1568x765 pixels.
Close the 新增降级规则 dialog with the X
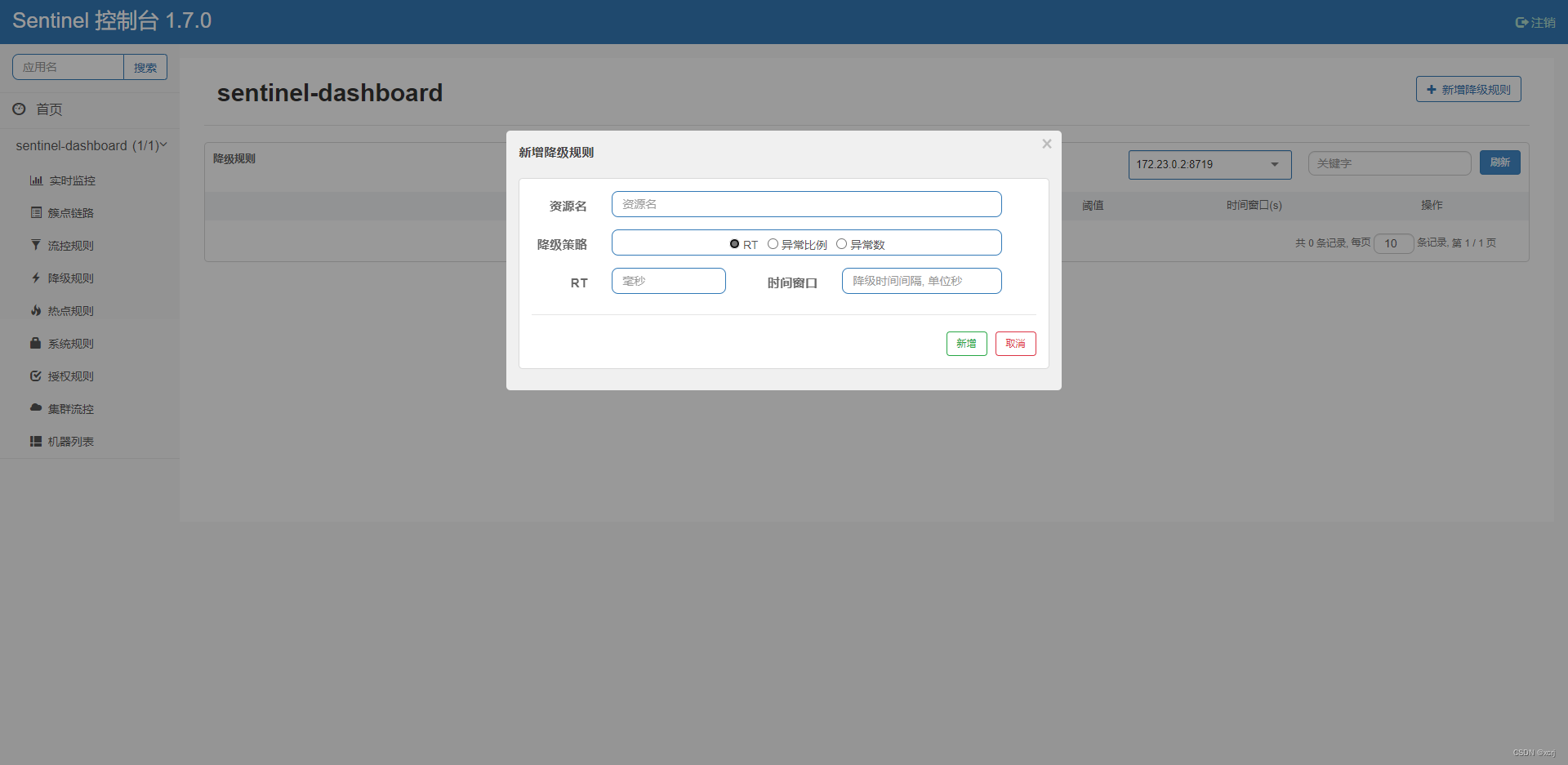1047,144
